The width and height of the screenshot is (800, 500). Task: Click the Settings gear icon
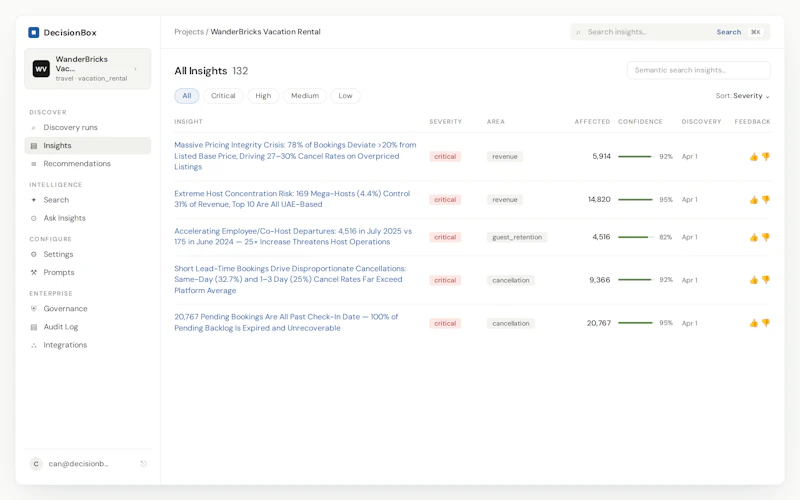click(34, 254)
